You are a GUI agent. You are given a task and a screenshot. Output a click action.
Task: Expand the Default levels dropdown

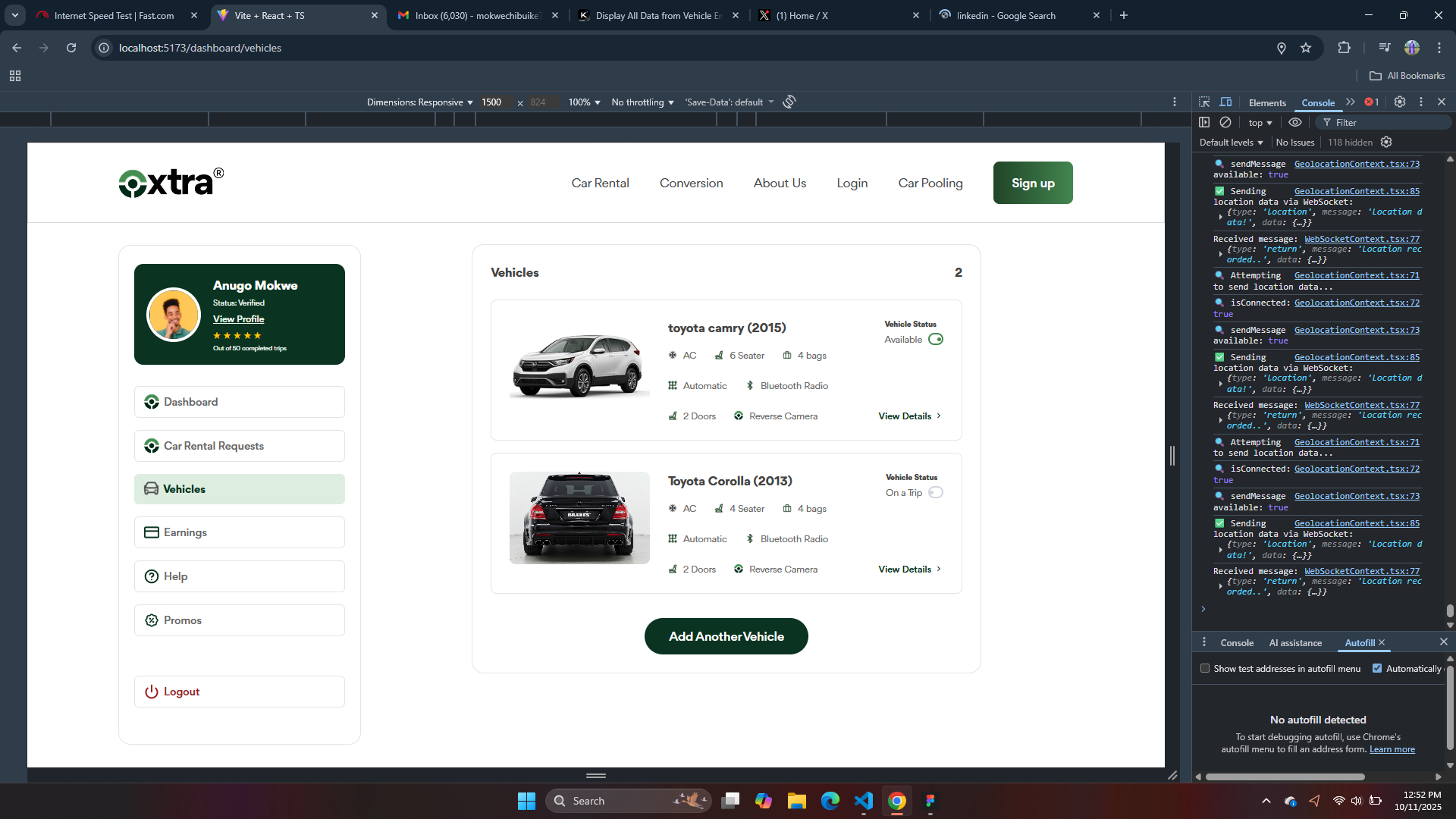pos(1231,143)
